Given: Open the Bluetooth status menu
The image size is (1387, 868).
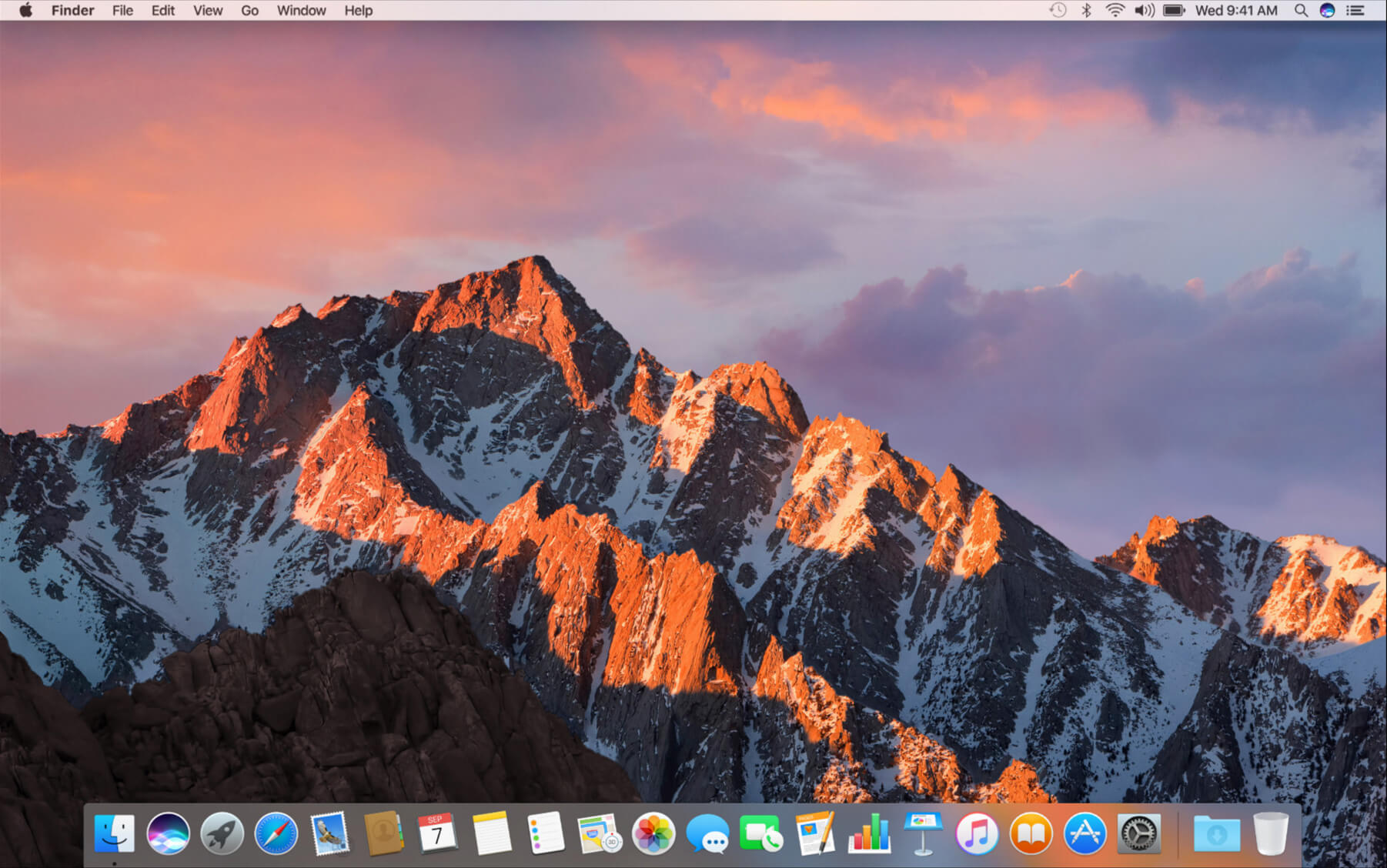Looking at the screenshot, I should (1086, 11).
